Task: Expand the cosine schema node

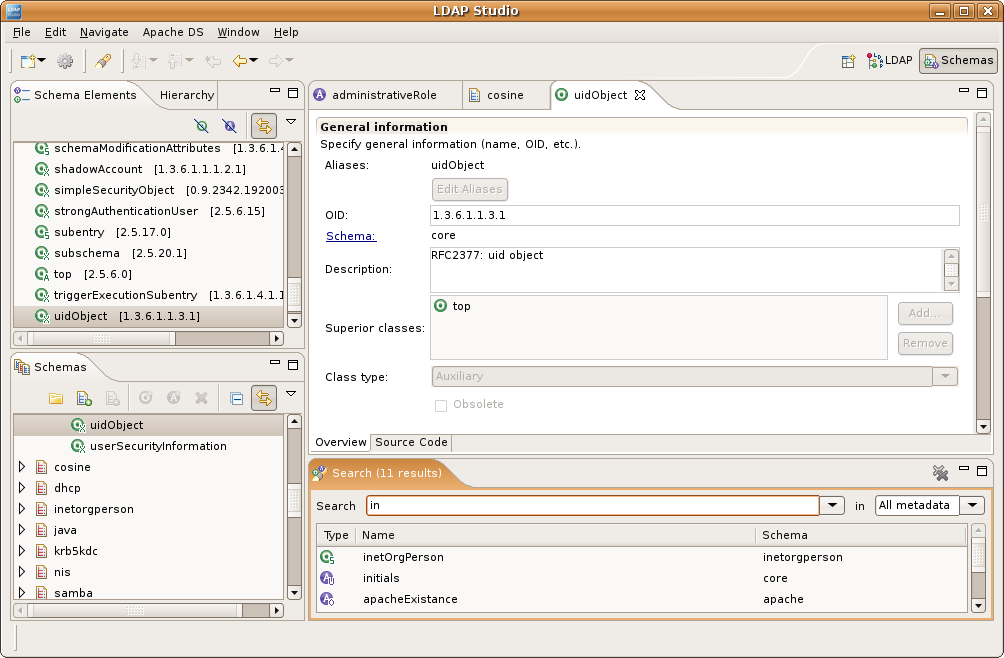Action: (22, 467)
